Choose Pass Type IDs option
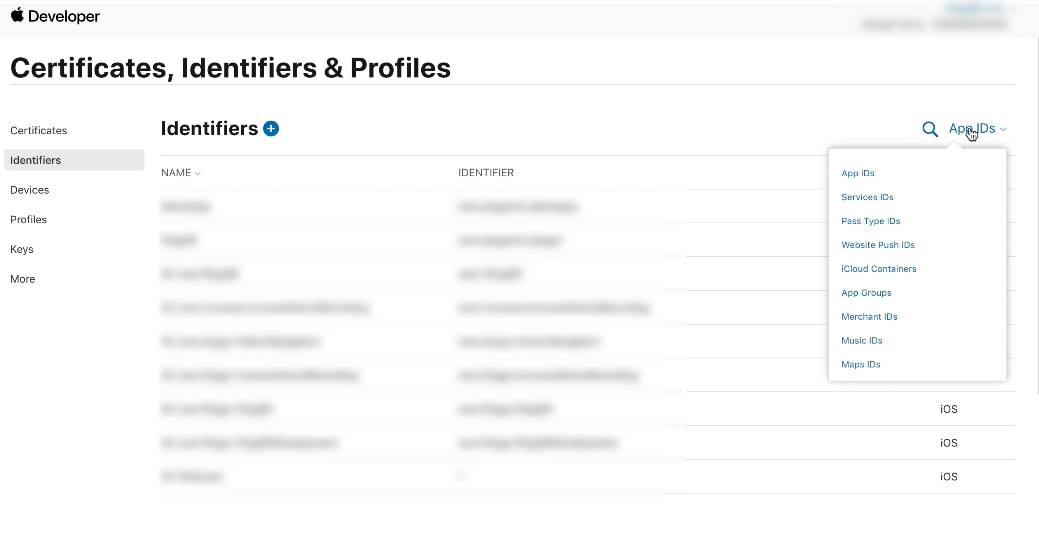Screen dimensions: 1039x547 (870, 221)
